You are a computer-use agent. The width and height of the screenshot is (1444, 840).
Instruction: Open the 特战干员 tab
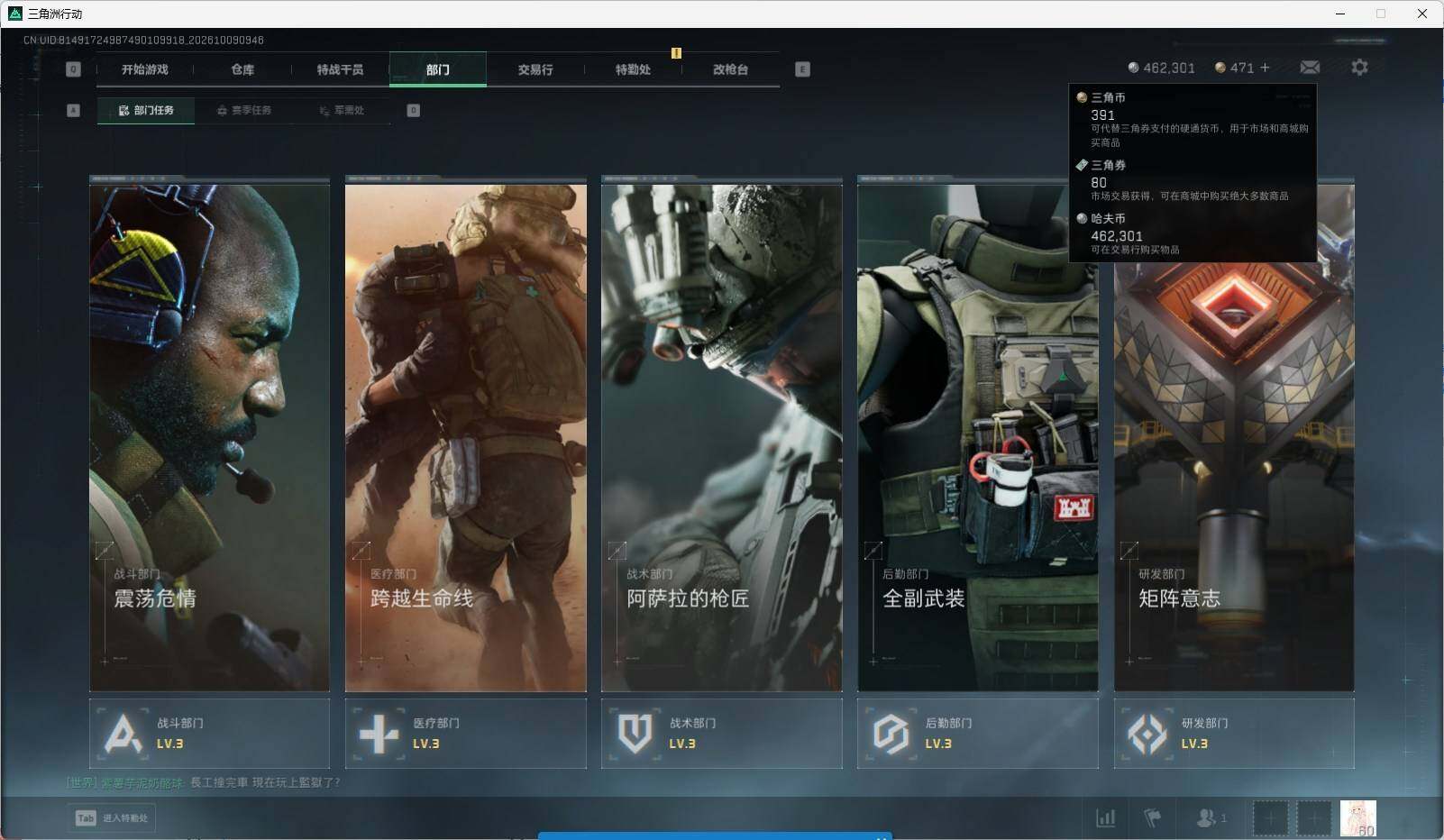[340, 69]
